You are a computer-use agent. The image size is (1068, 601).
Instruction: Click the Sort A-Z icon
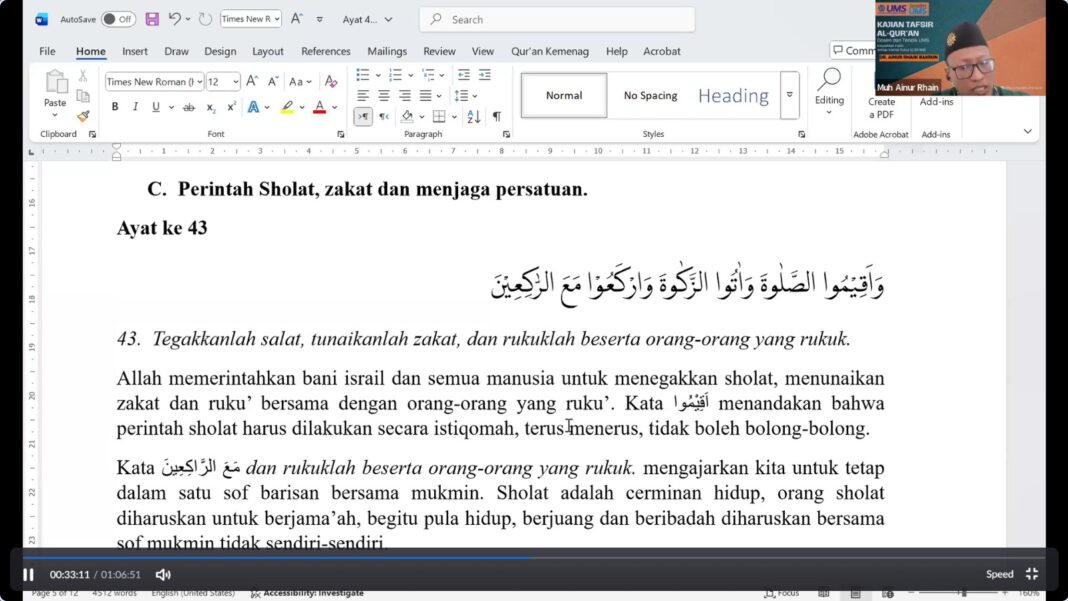point(474,117)
